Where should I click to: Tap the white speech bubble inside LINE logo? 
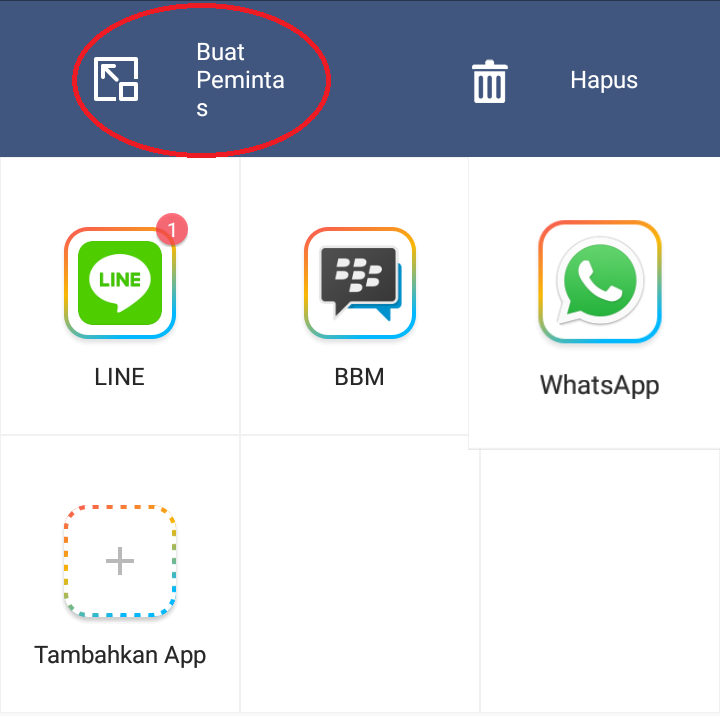(x=120, y=282)
